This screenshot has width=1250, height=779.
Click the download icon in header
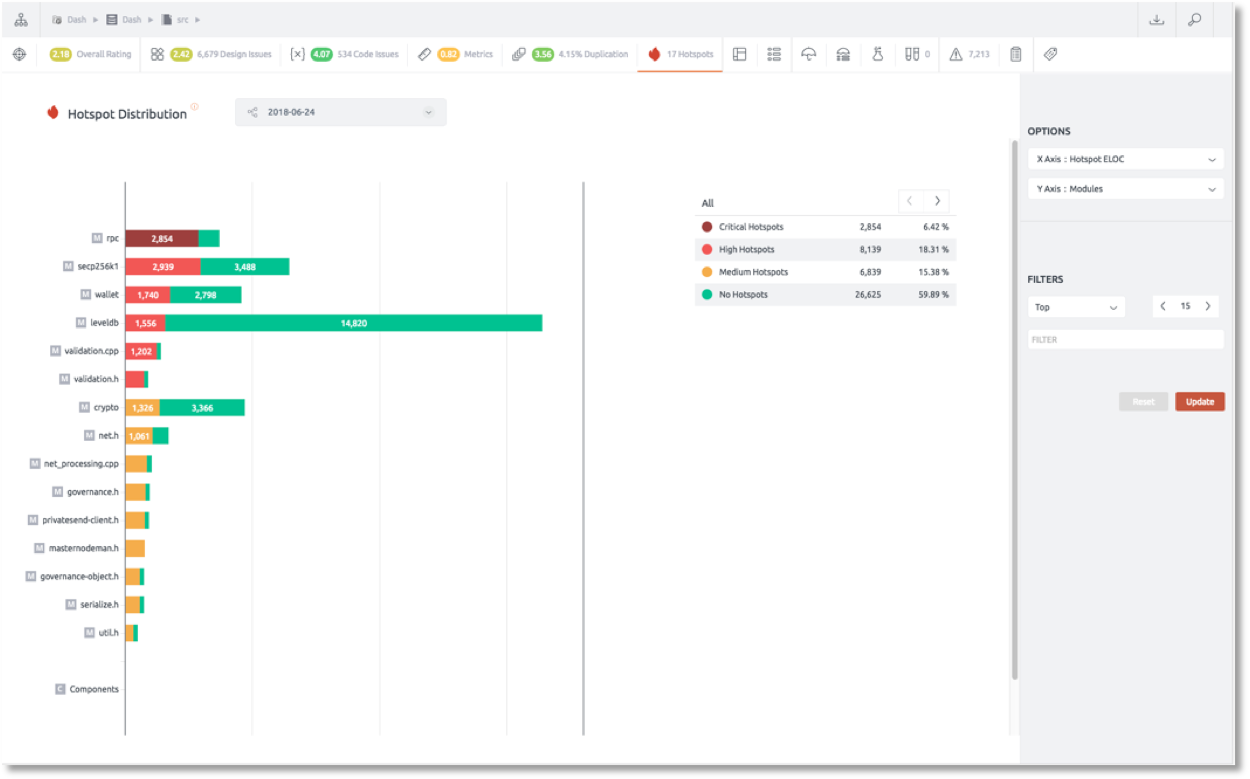(x=1157, y=20)
